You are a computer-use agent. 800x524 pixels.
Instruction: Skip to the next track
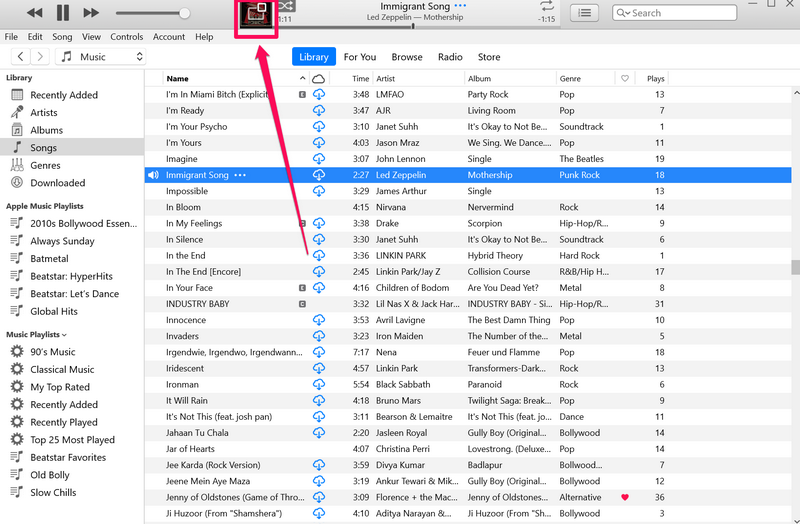[x=91, y=13]
